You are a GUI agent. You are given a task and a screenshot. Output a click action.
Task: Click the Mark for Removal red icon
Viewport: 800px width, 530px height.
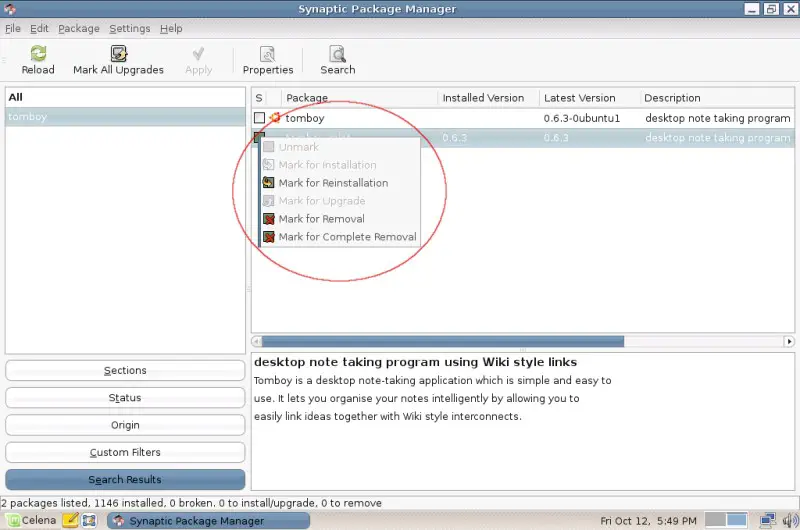click(x=268, y=219)
